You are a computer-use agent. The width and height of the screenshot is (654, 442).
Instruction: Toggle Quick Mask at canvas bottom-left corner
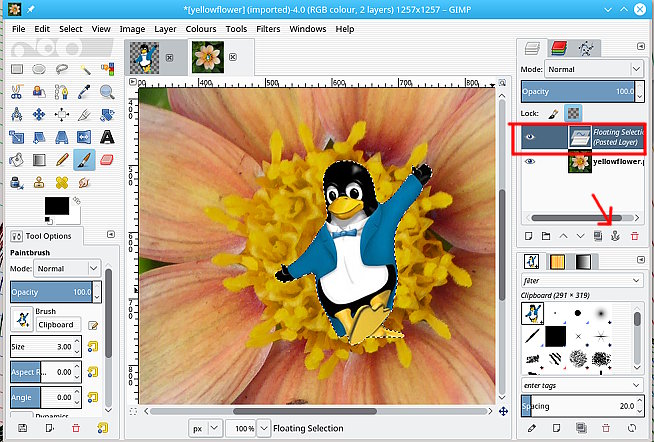coord(133,412)
